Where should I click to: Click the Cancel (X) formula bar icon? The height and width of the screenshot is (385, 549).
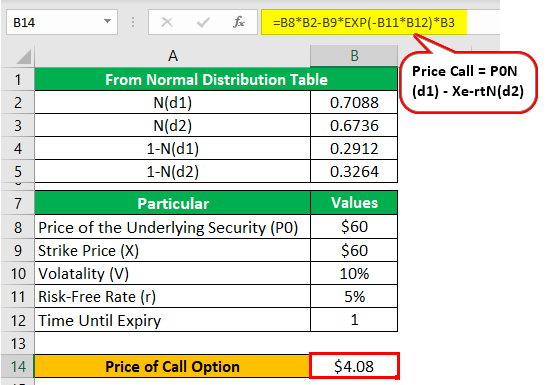[167, 22]
